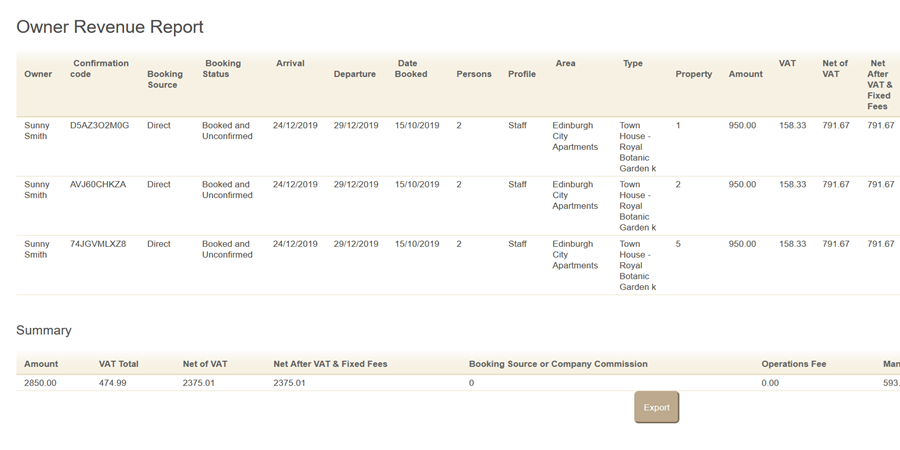This screenshot has width=900, height=450.
Task: Click the Amount column header in bookings table
Action: tap(746, 74)
